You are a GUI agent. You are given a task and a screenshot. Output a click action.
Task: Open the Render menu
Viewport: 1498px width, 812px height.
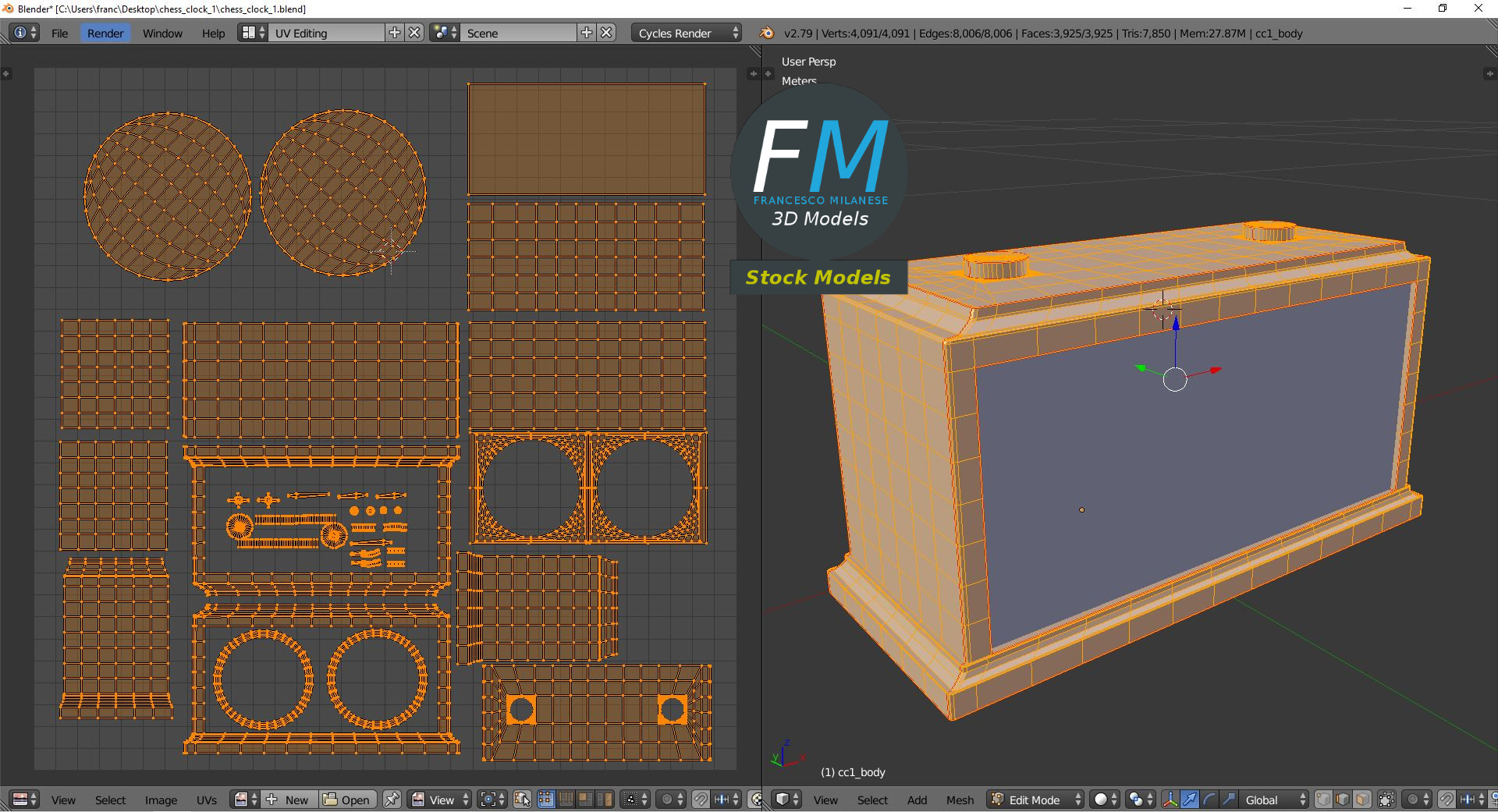pyautogui.click(x=105, y=33)
